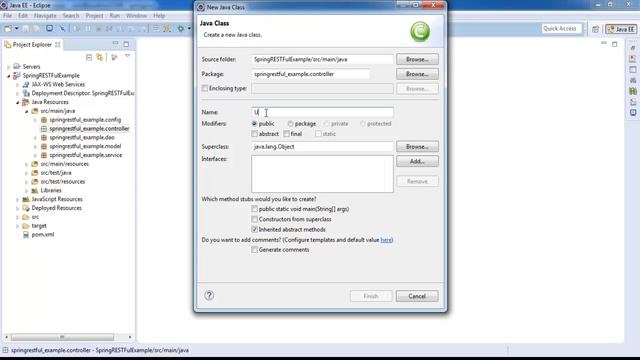Expand the src/main/resources node
Viewport: 640px width, 360px height.
point(27,164)
